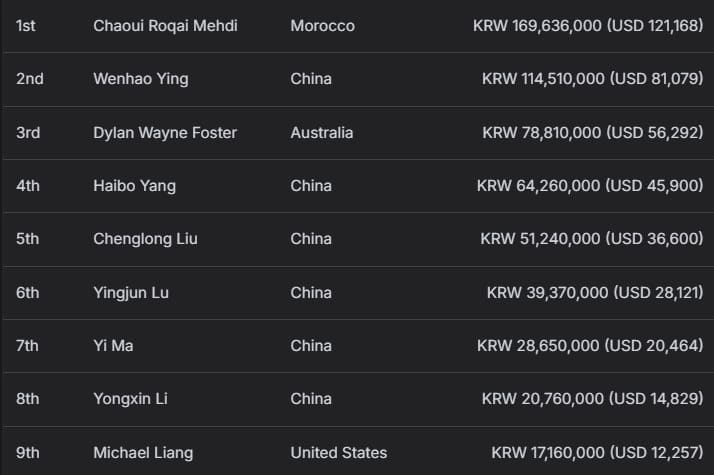Click the Australia country cell

(x=322, y=132)
